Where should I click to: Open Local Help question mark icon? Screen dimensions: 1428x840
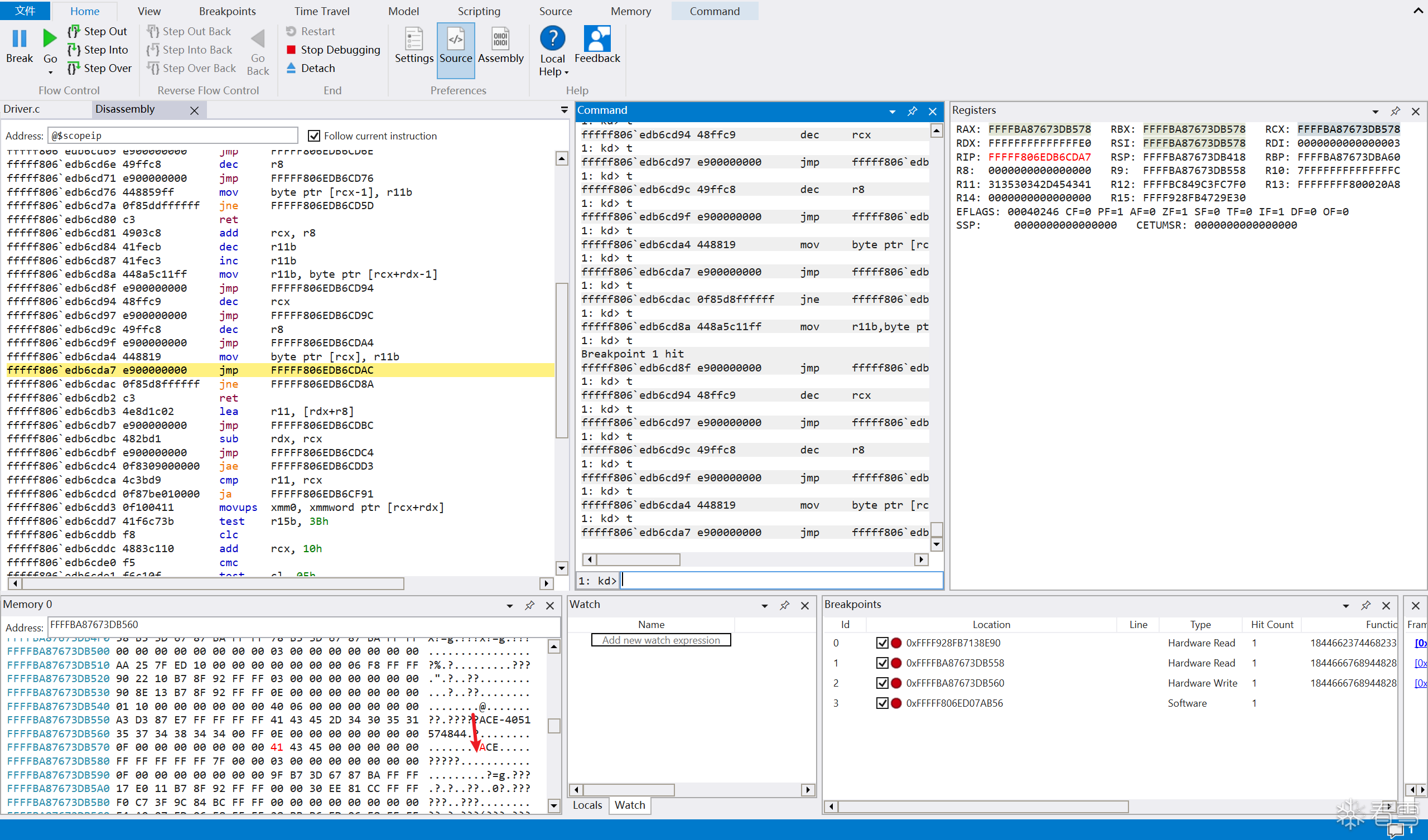click(x=552, y=38)
